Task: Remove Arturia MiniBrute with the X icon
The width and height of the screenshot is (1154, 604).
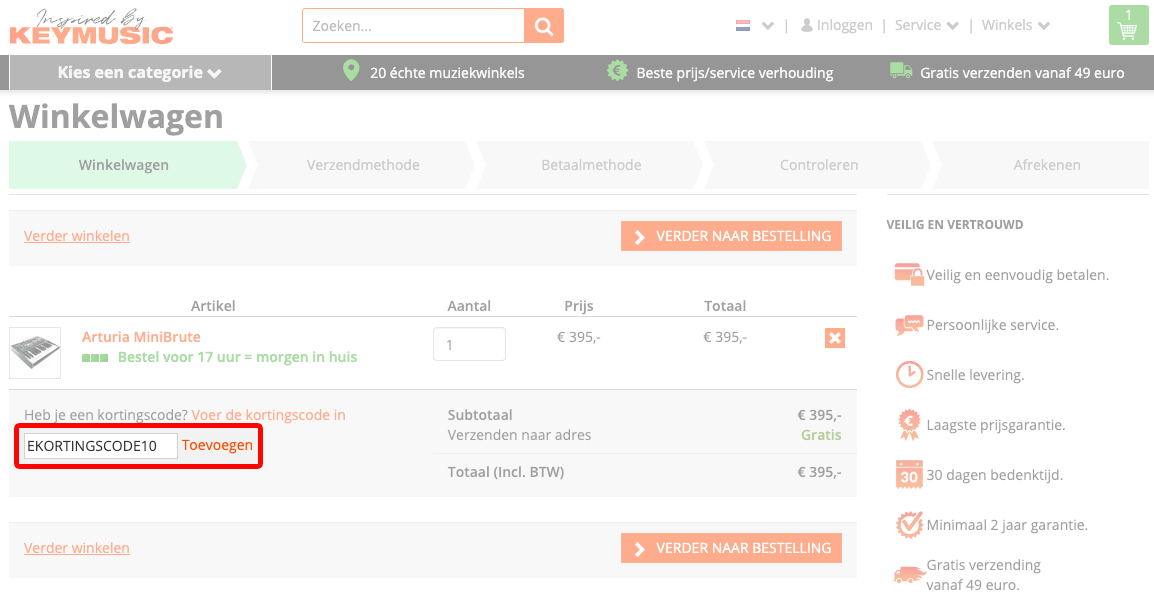Action: click(835, 338)
